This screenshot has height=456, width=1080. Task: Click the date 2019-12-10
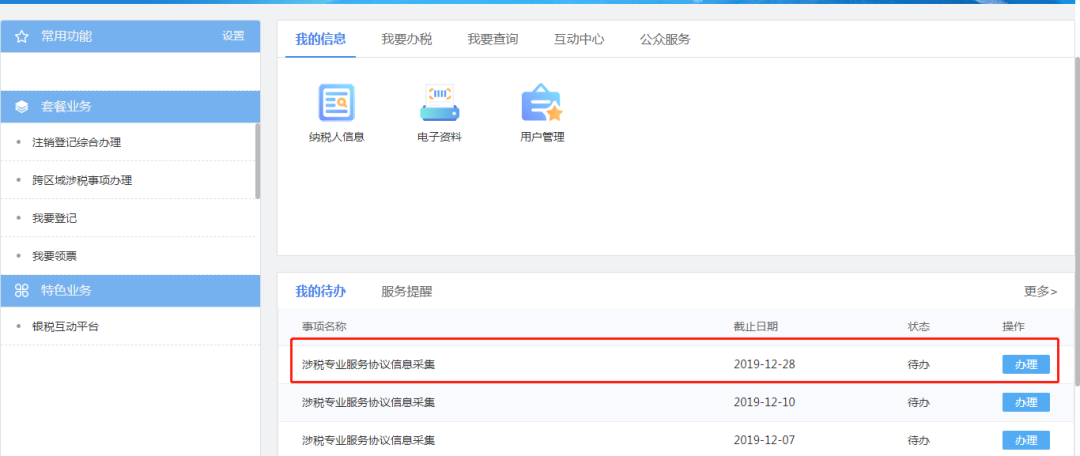pos(765,402)
